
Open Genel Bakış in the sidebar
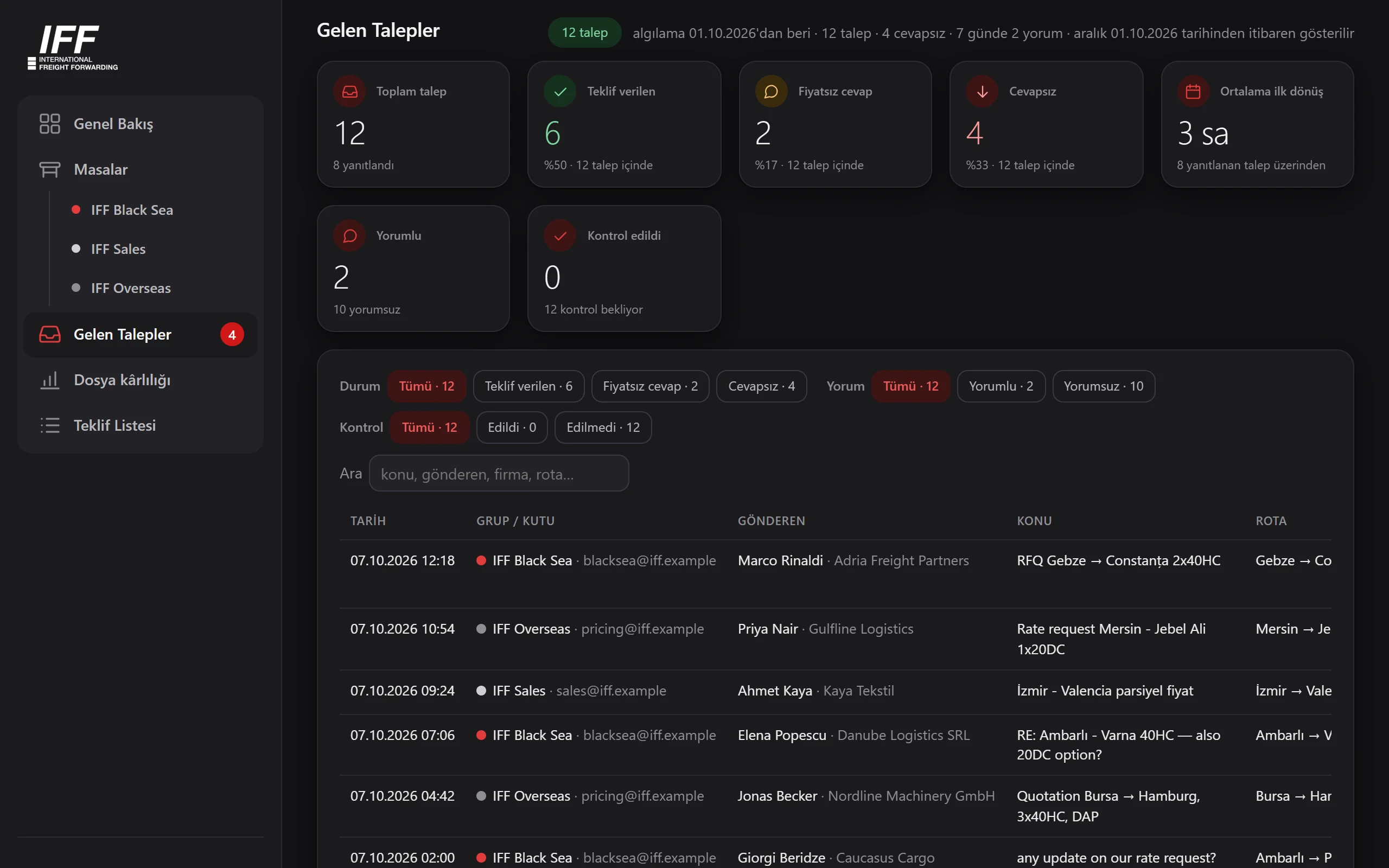[x=140, y=124]
